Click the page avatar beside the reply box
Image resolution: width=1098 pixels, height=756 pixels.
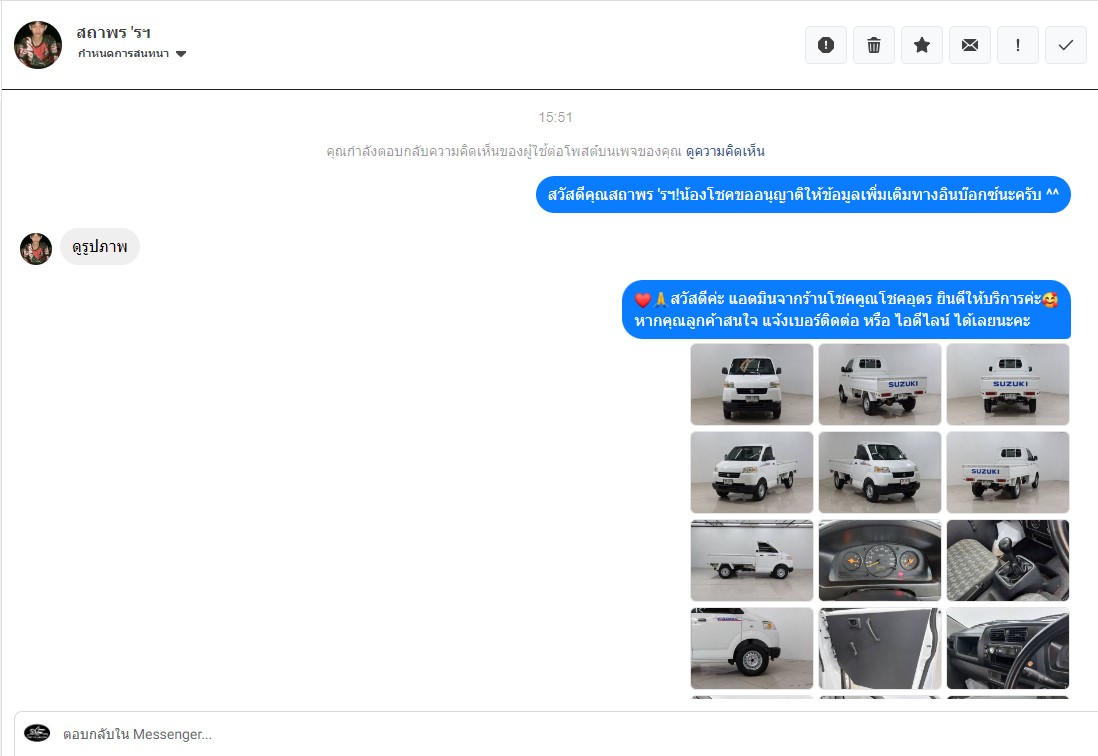pyautogui.click(x=37, y=733)
